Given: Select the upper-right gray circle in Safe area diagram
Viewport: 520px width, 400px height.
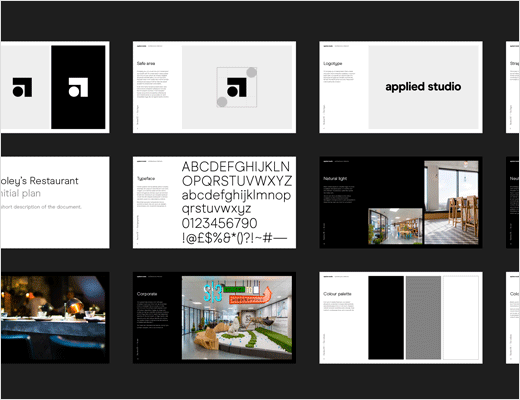Looking at the screenshot, I should 251,72.
